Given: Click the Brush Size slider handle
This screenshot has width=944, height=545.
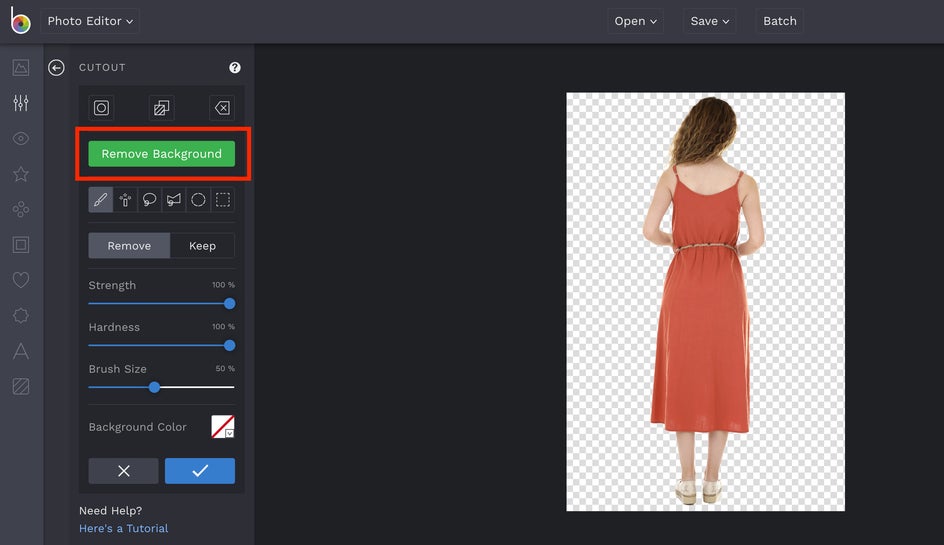Looking at the screenshot, I should click(154, 387).
